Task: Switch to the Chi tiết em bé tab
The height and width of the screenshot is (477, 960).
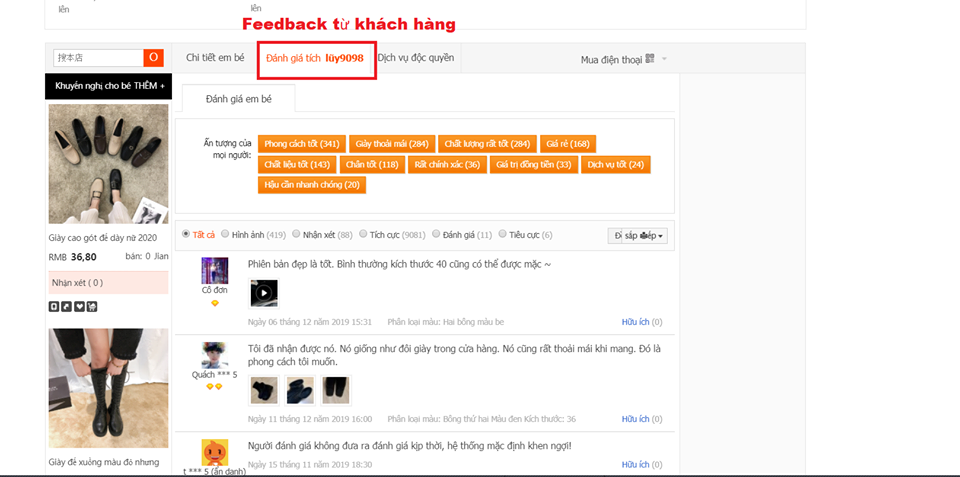Action: point(215,58)
